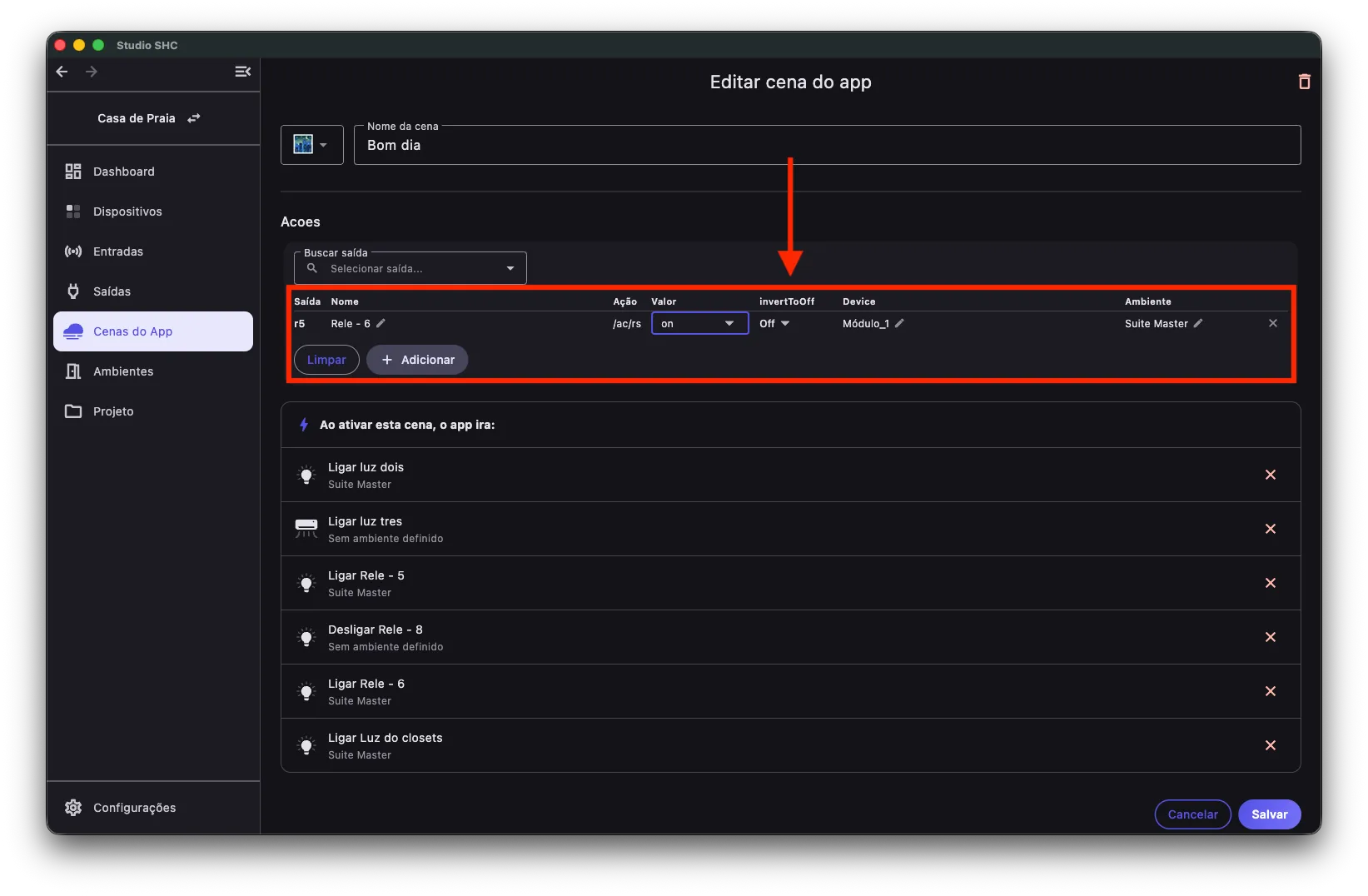Open Entradas section
The height and width of the screenshot is (896, 1368).
(153, 251)
